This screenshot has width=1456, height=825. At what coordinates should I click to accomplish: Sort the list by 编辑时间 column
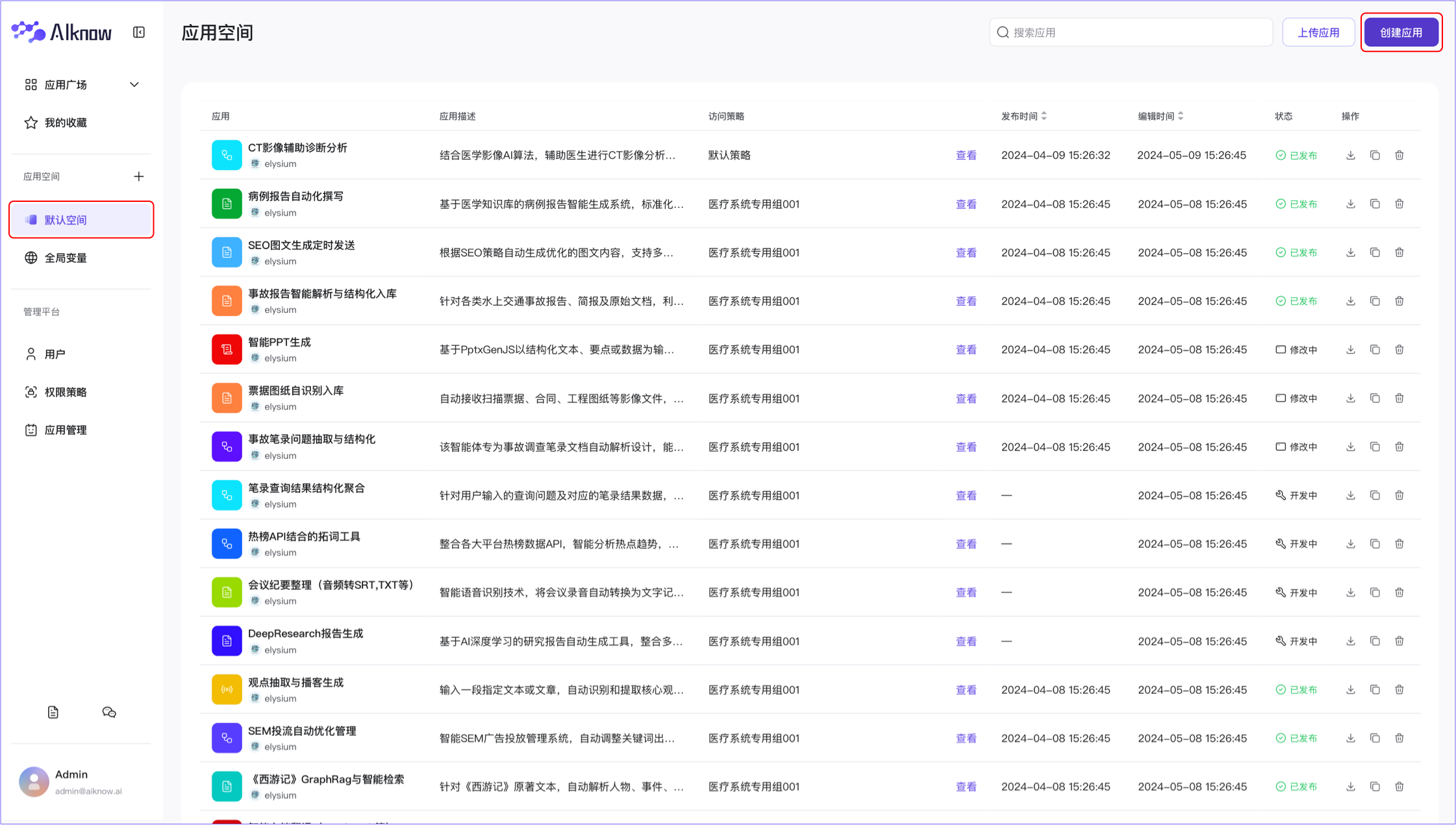1181,116
